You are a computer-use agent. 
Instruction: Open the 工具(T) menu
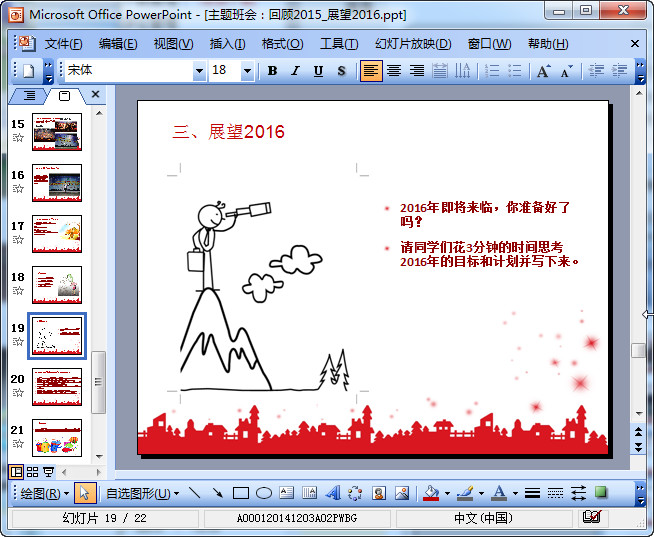[x=339, y=44]
